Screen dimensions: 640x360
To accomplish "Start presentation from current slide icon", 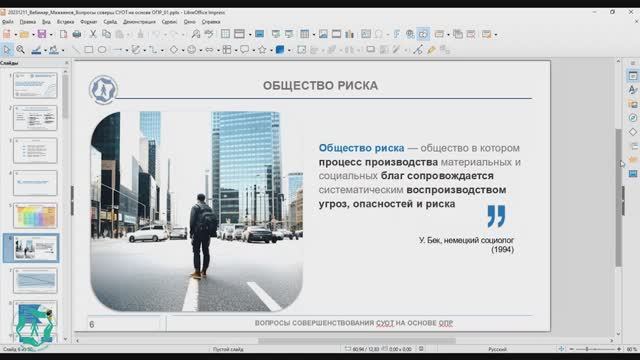I will pyautogui.click(x=289, y=34).
